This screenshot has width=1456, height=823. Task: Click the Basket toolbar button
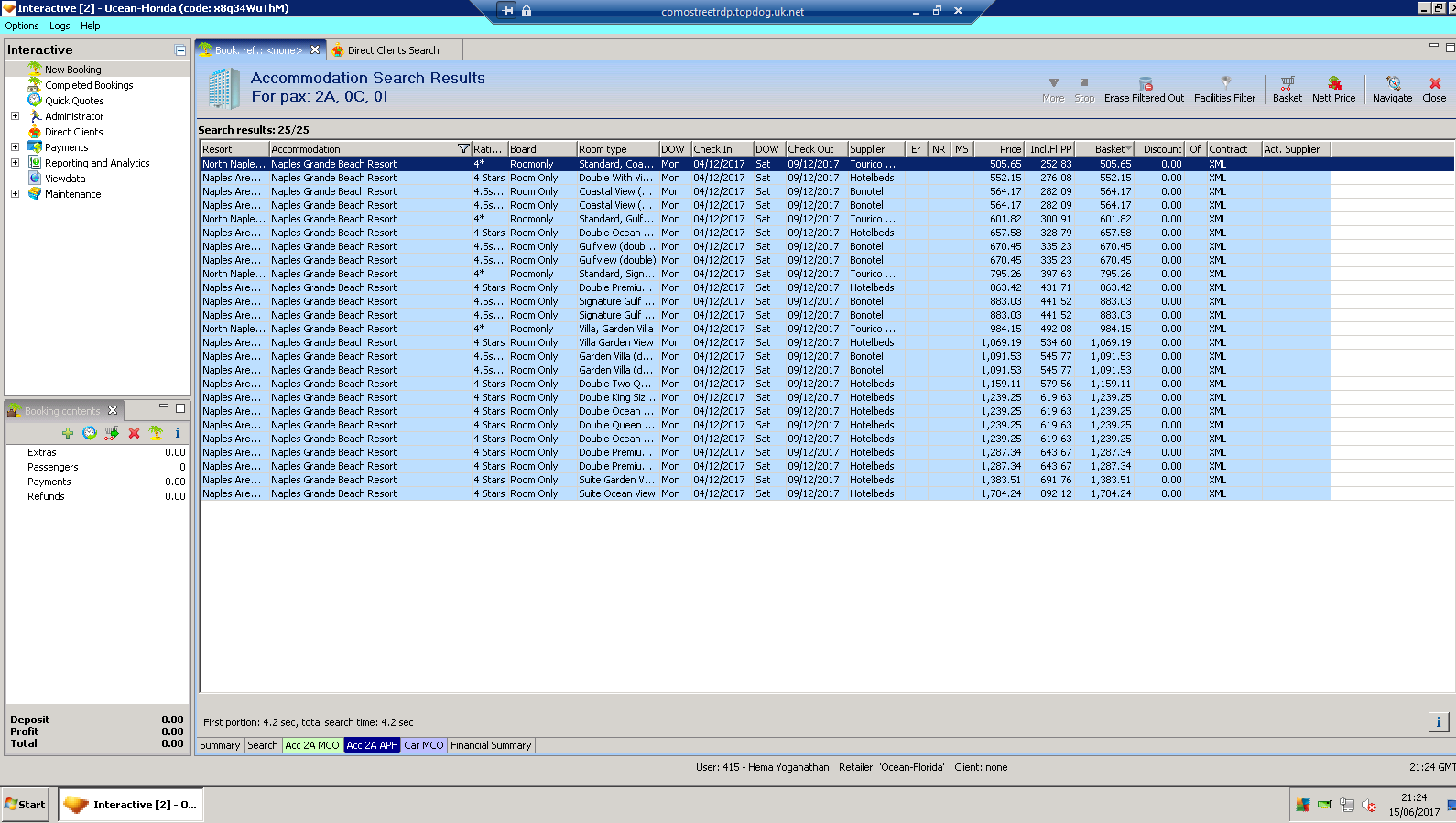pos(1288,89)
